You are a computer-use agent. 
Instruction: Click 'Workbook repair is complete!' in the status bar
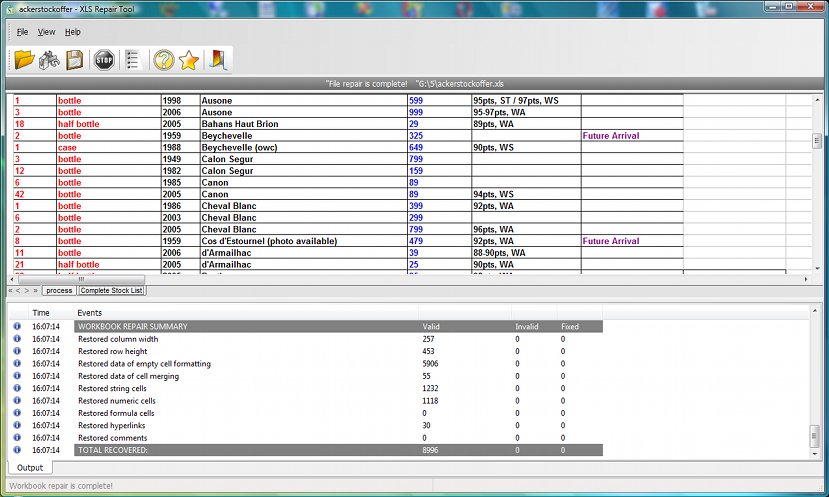point(61,485)
